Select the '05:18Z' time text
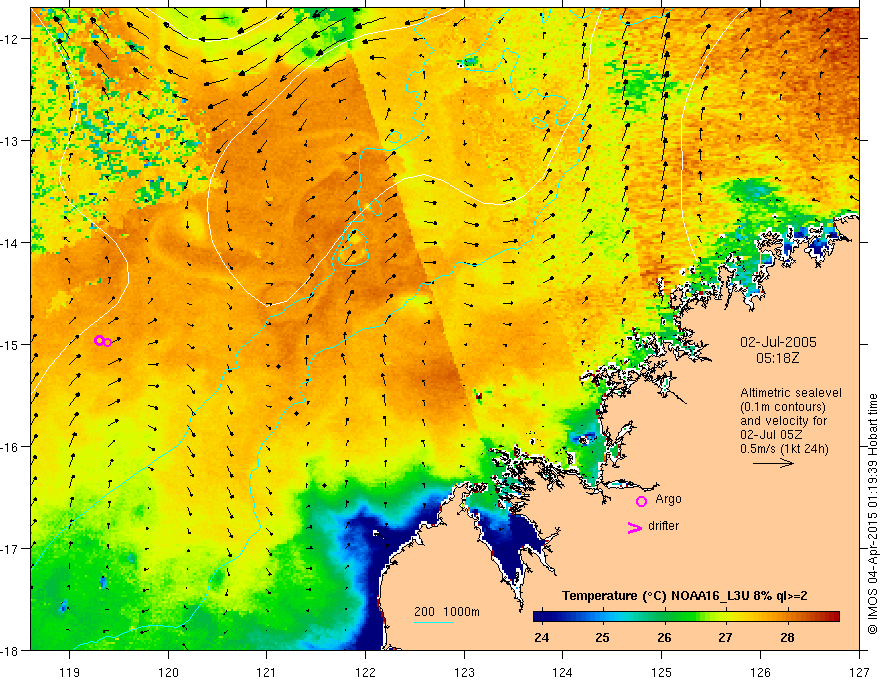The height and width of the screenshot is (680, 880). tap(778, 357)
